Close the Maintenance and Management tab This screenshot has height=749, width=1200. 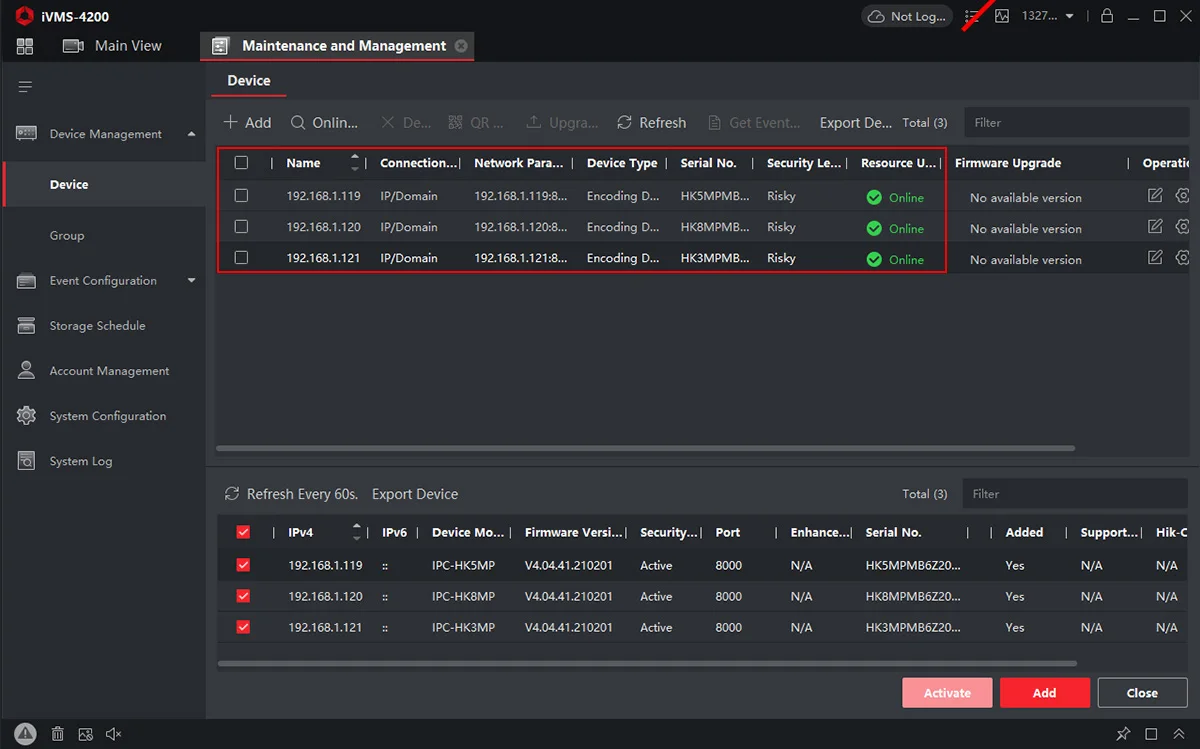[x=461, y=46]
